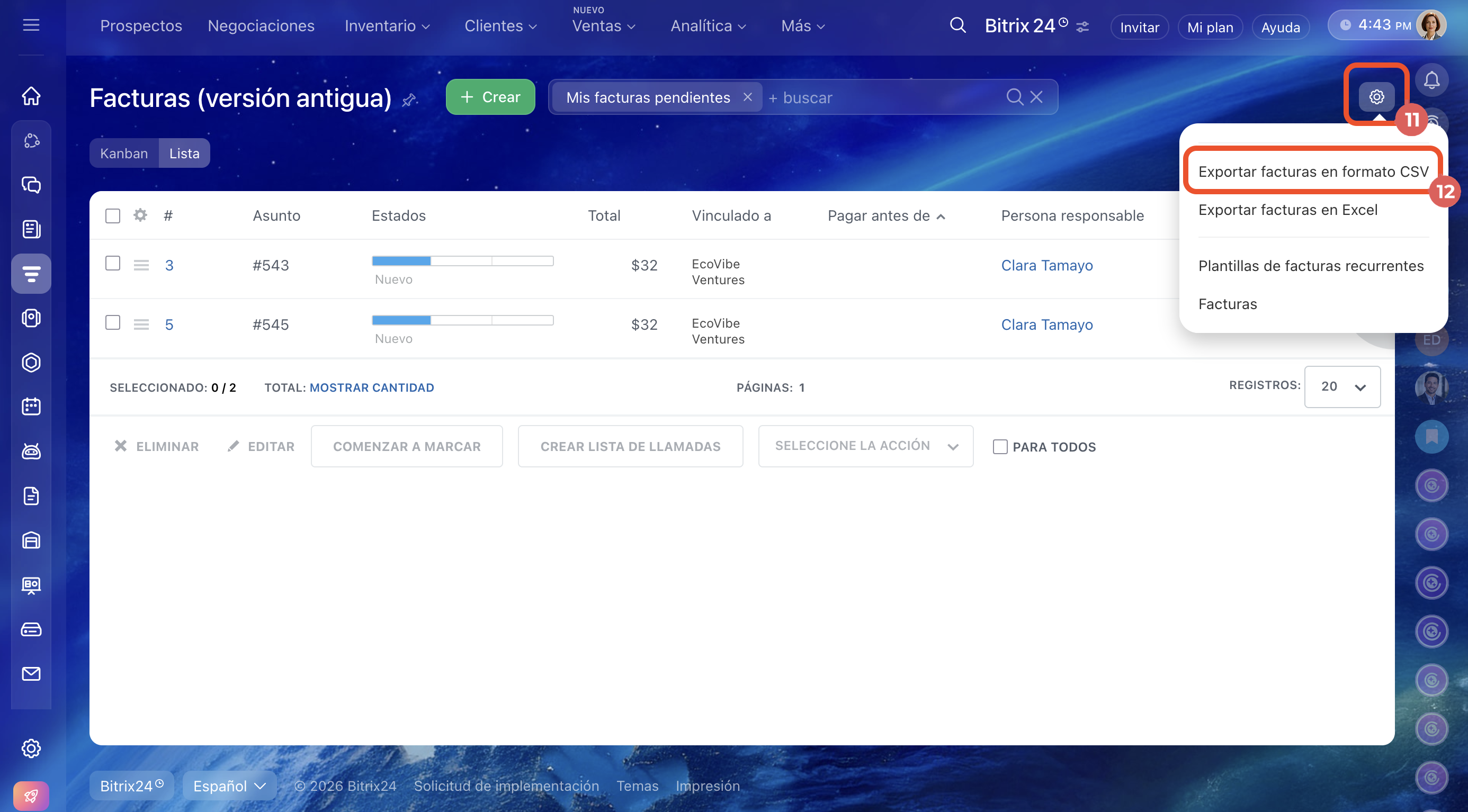Click grid column settings gear icon

click(x=140, y=215)
